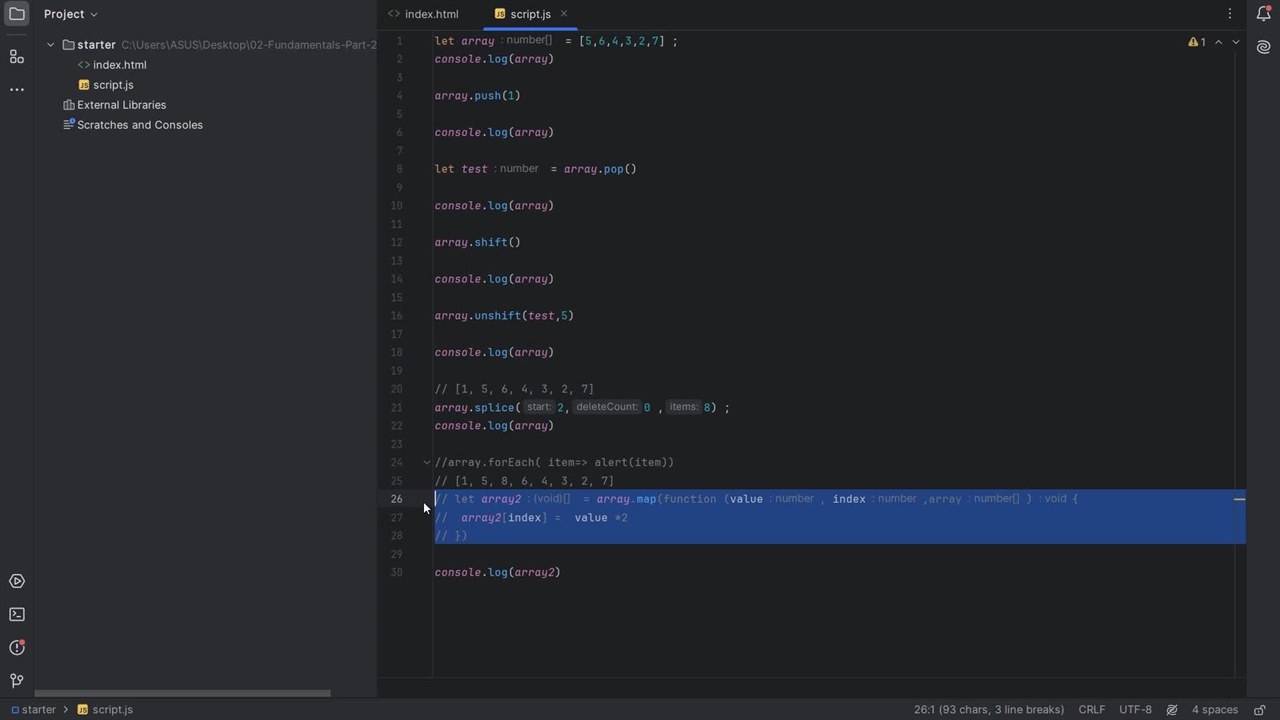Close the script.js editor tab
The height and width of the screenshot is (720, 1280).
coord(563,14)
